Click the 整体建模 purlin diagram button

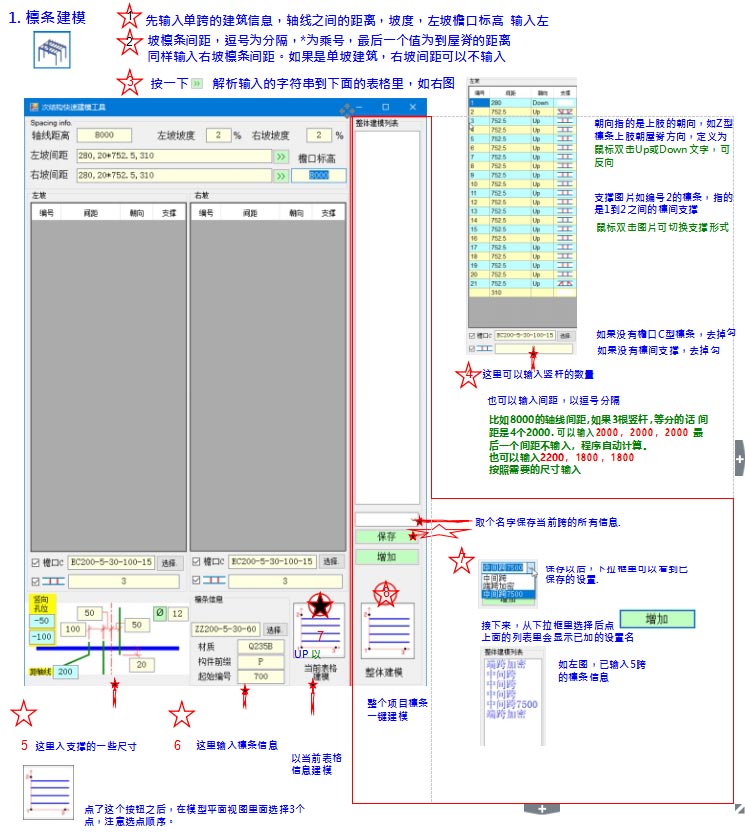point(387,631)
